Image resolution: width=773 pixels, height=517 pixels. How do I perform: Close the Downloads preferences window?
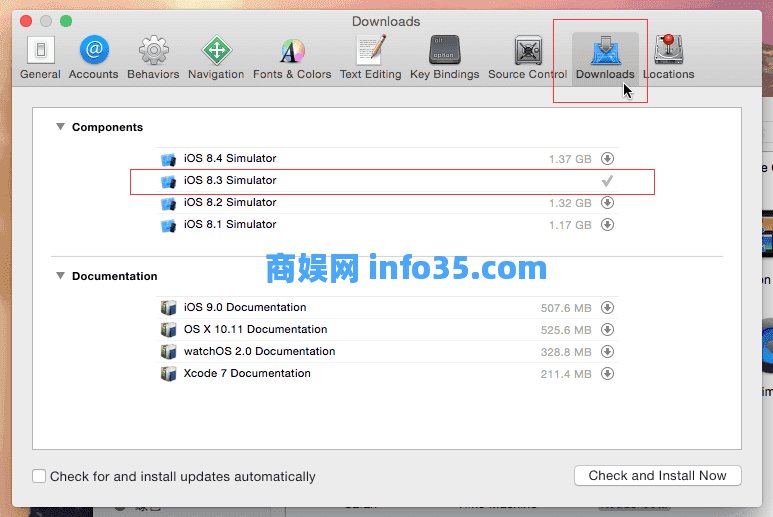click(26, 21)
